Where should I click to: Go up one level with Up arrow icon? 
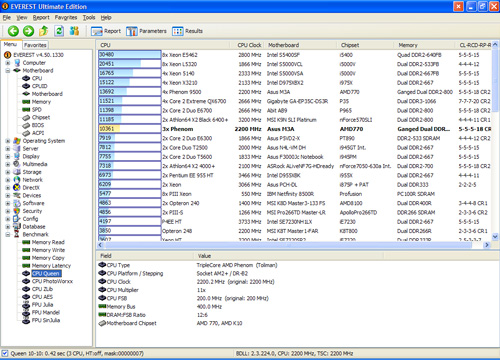pyautogui.click(x=44, y=31)
